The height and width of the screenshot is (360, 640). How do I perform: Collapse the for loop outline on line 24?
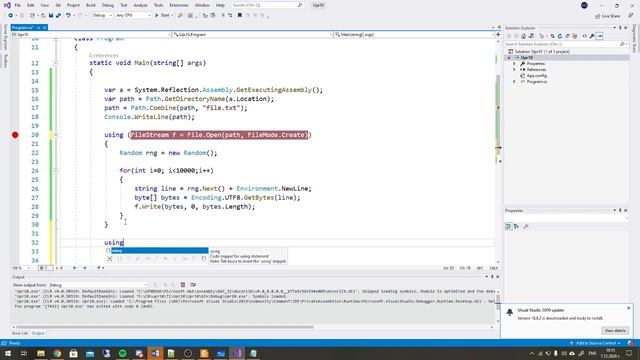tap(56, 171)
